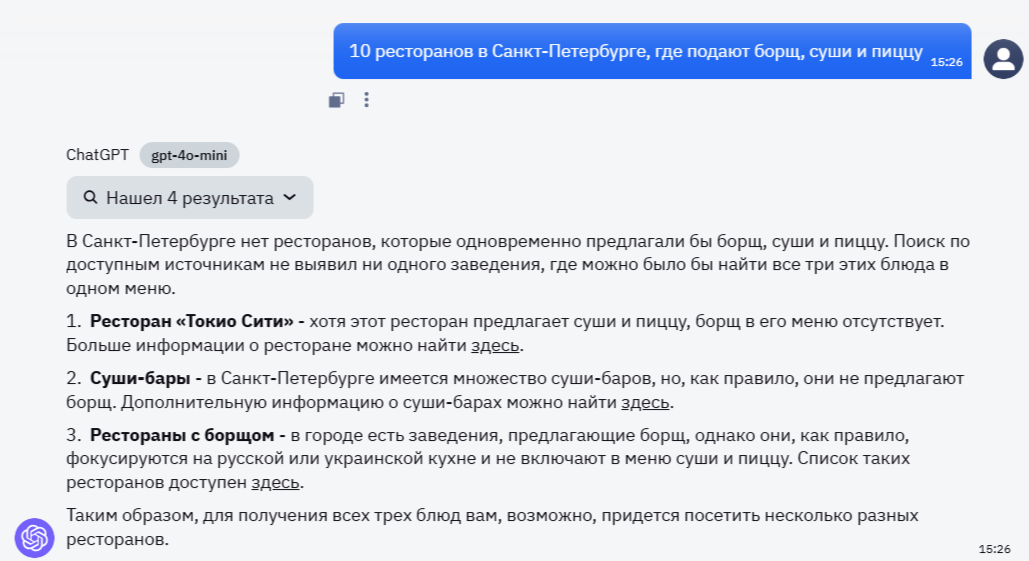Show sources via the Нашел 4 результата label
This screenshot has width=1029, height=561.
[x=189, y=198]
